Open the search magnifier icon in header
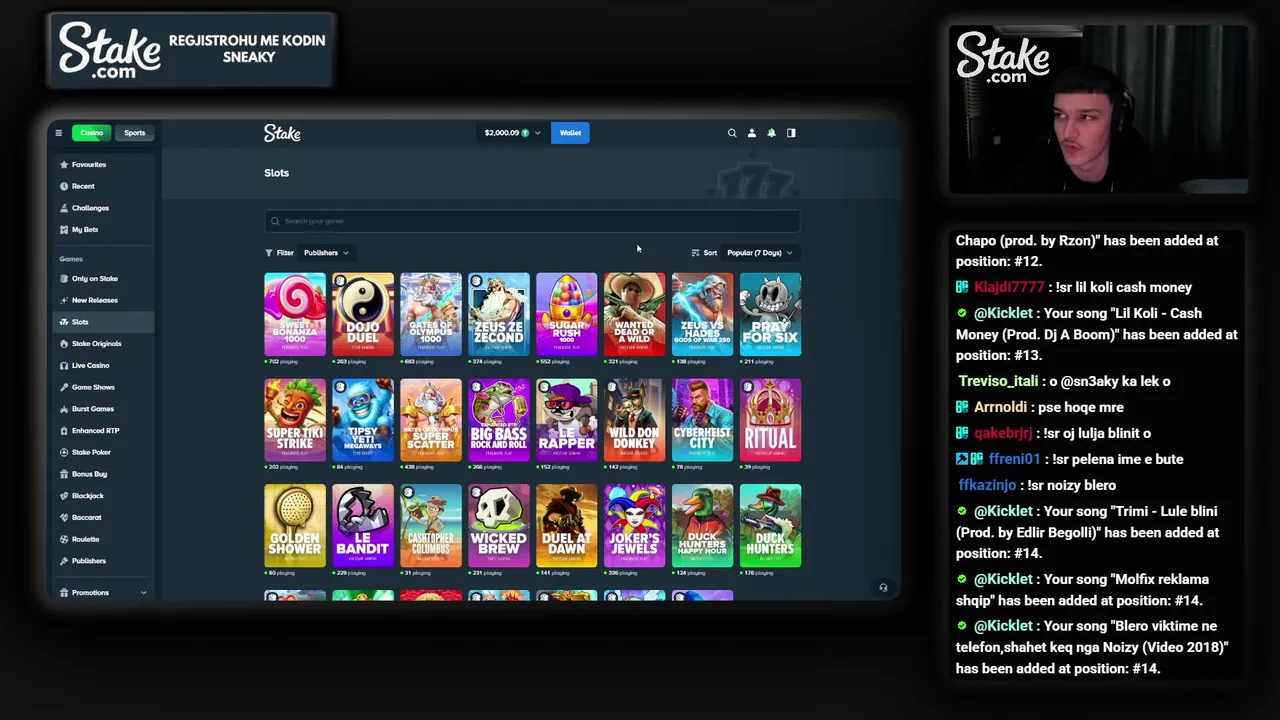The image size is (1280, 720). pos(732,133)
